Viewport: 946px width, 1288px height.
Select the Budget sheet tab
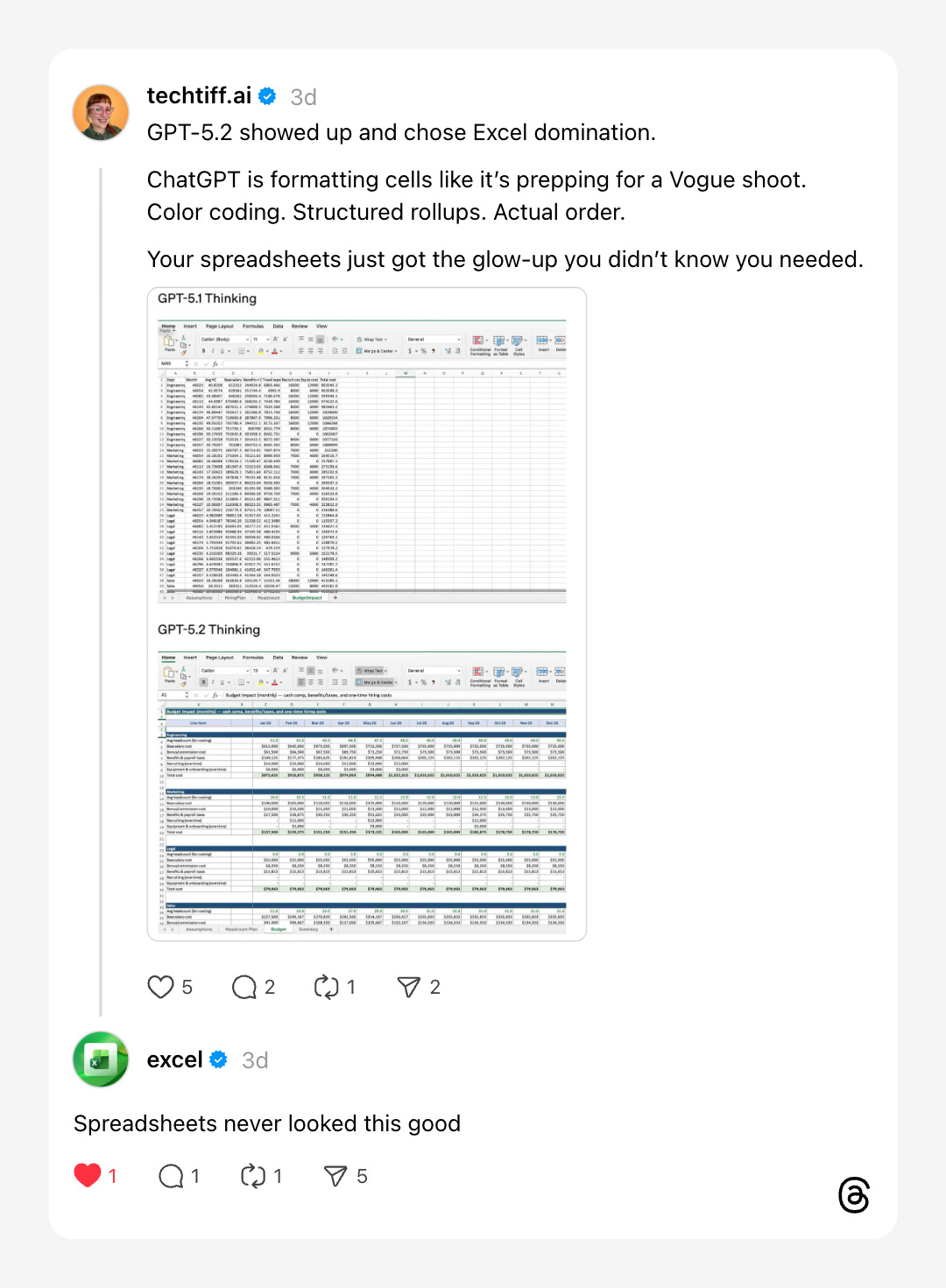point(277,928)
